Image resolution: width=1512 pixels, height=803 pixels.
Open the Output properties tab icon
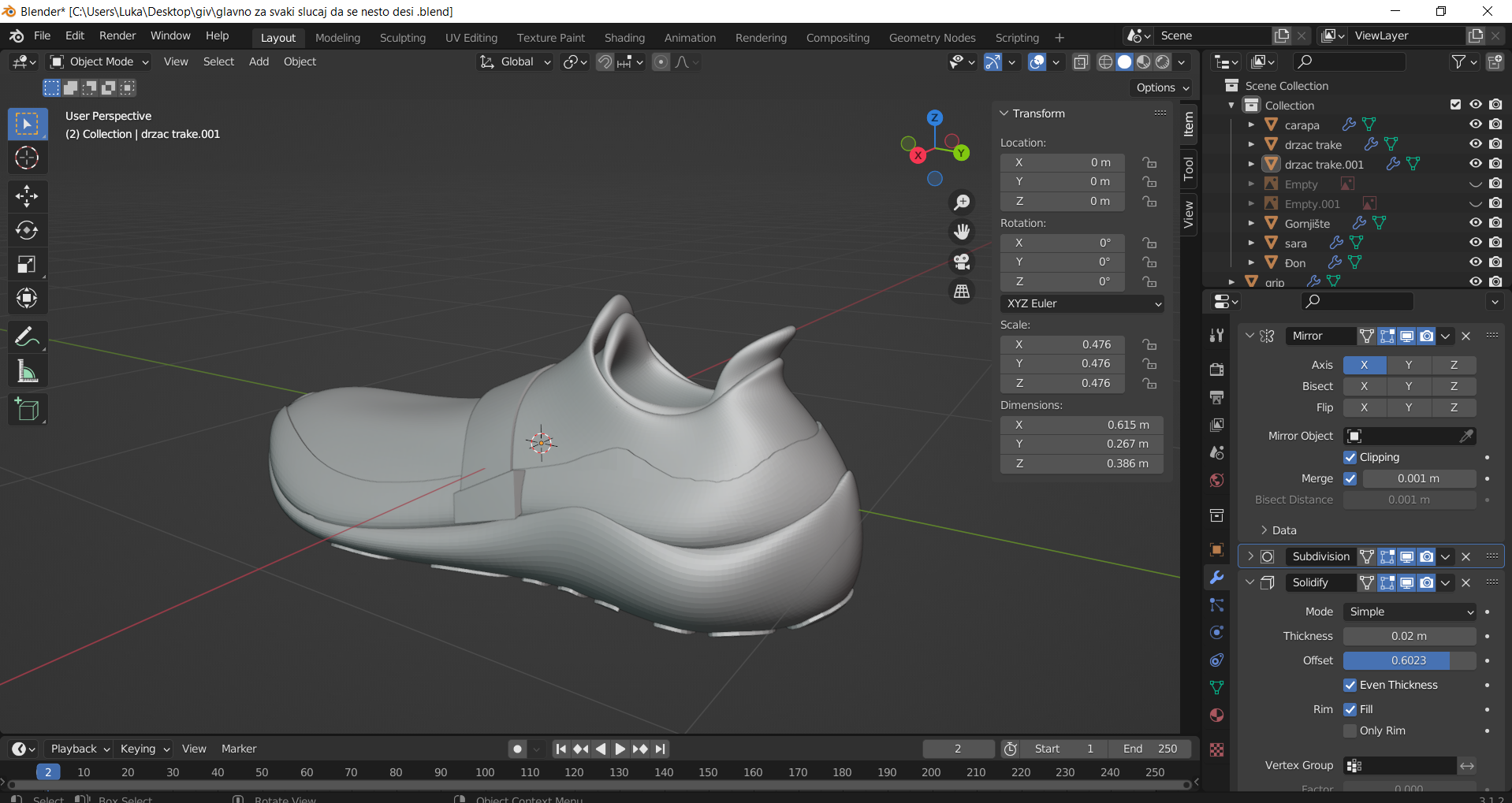pos(1217,397)
